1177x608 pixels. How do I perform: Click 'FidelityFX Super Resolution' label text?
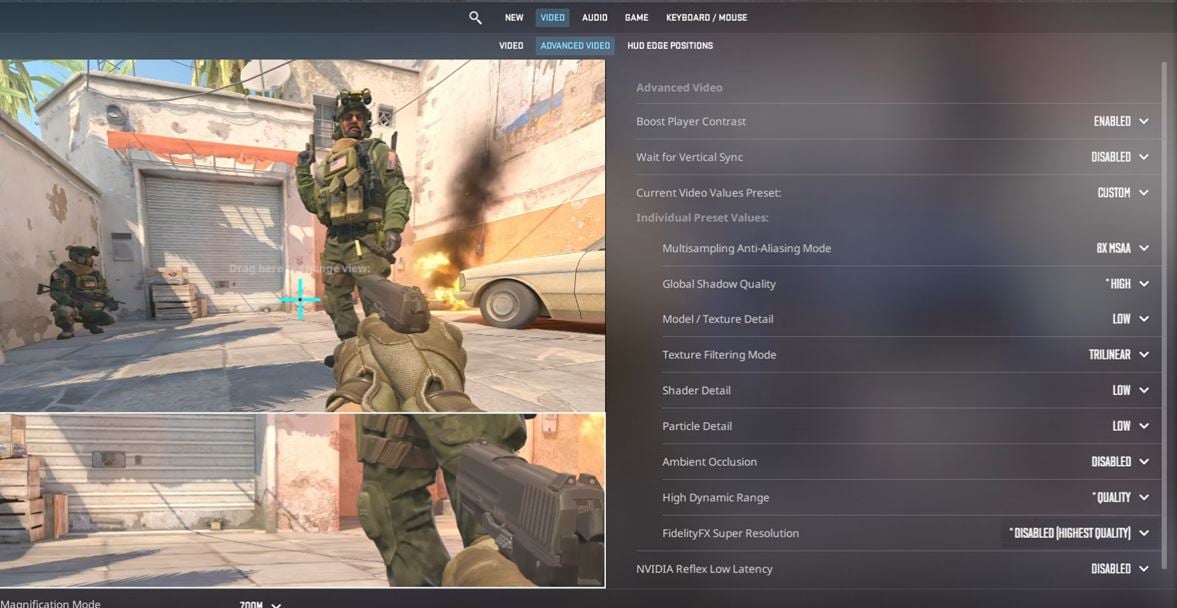[730, 533]
